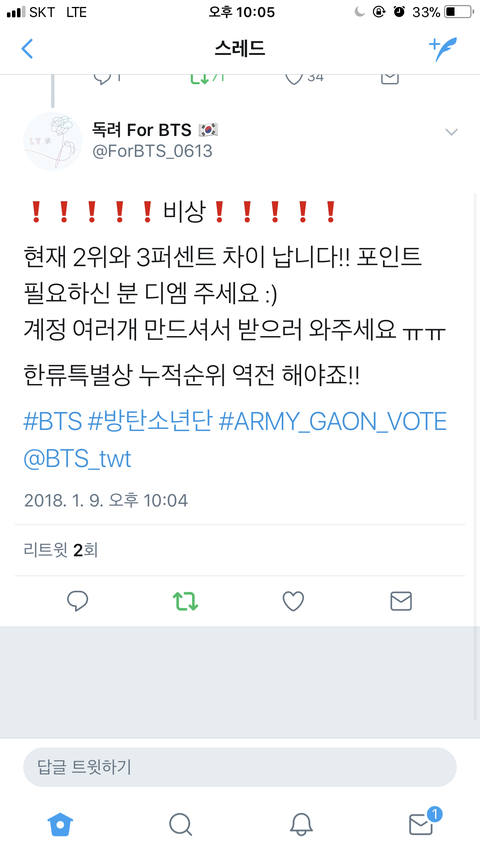Viewport: 480px width, 853px height.
Task: Open the Home tab
Action: pyautogui.click(x=60, y=824)
